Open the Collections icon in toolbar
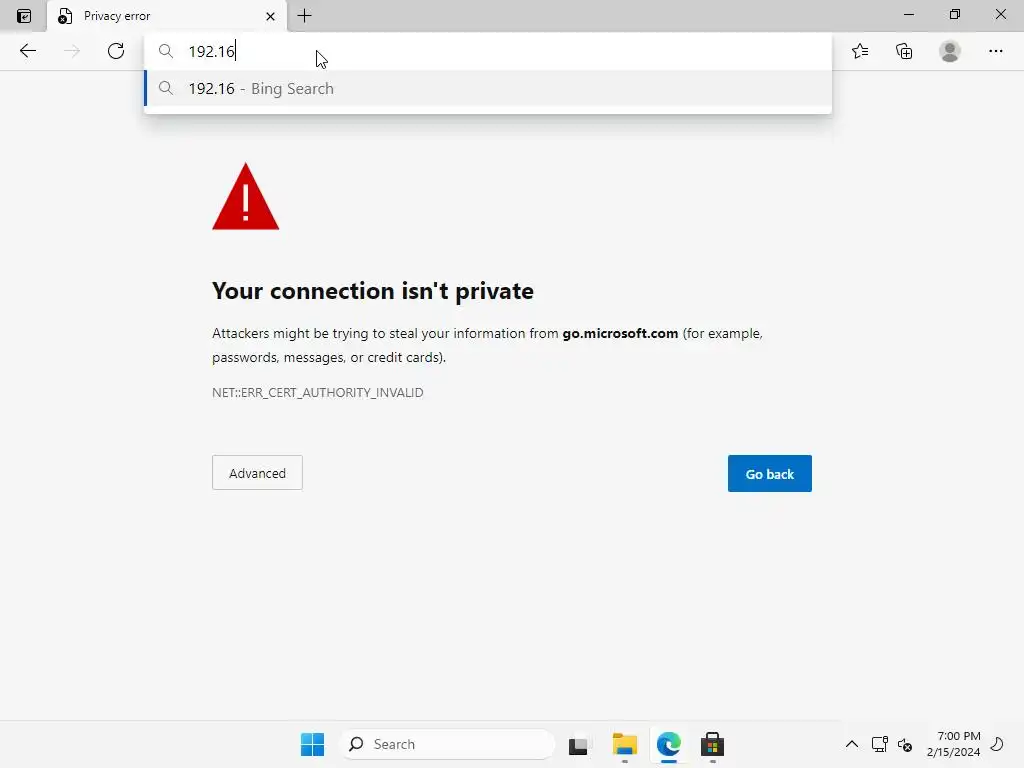 click(904, 51)
